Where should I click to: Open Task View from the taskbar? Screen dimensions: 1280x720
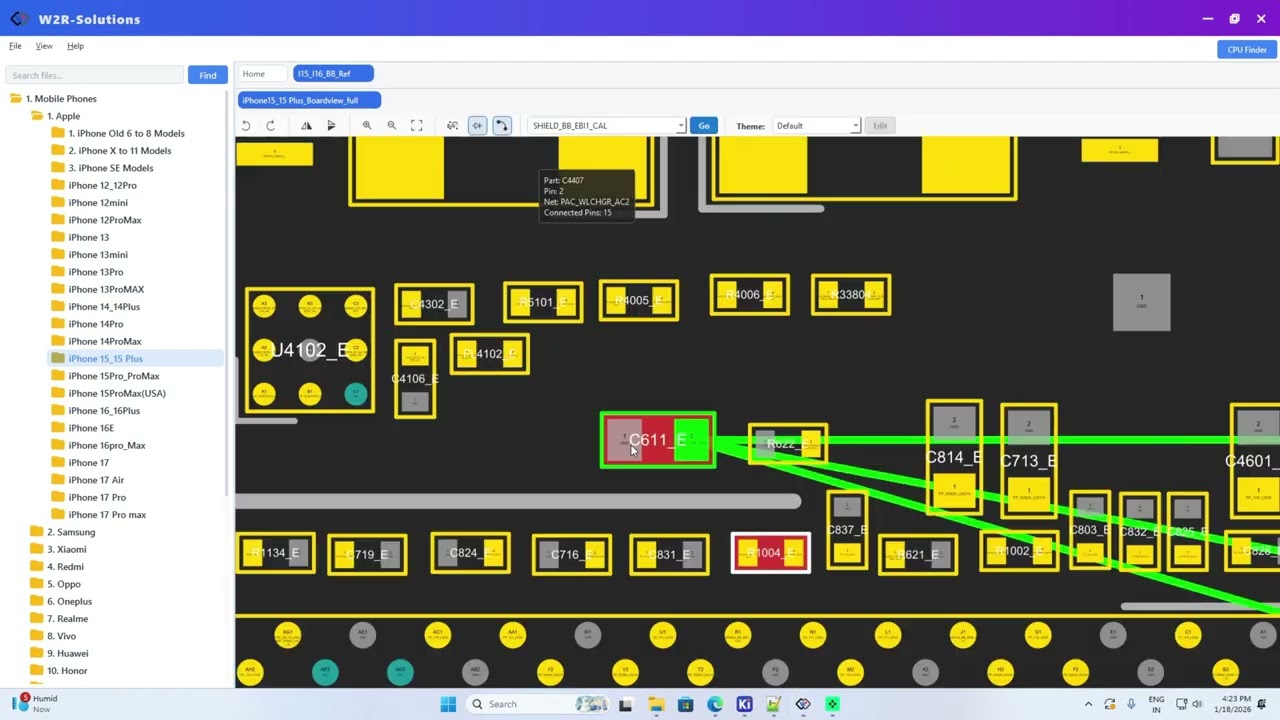625,704
